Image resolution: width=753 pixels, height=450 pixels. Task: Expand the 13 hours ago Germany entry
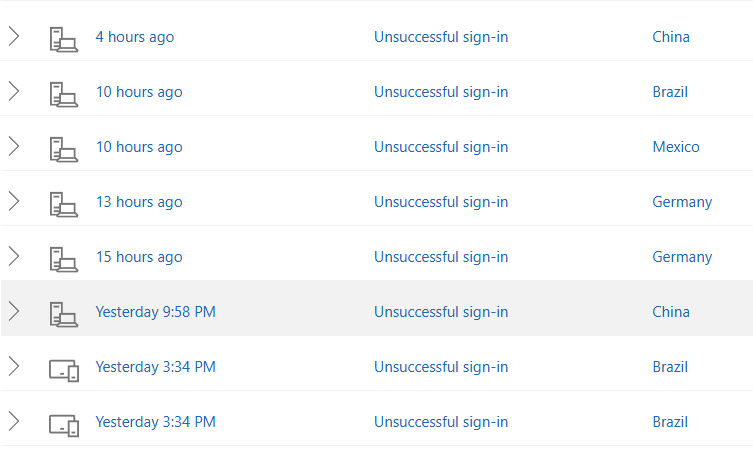pos(14,202)
